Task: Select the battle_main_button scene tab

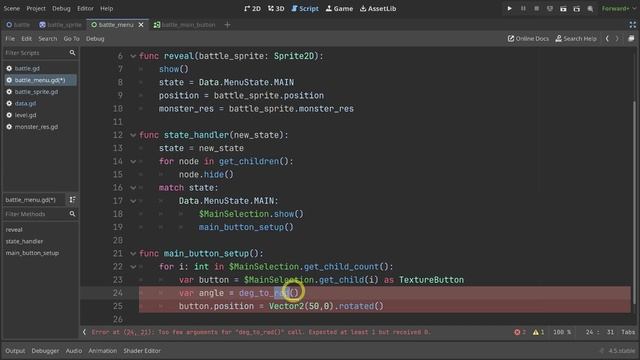Action: [184, 25]
